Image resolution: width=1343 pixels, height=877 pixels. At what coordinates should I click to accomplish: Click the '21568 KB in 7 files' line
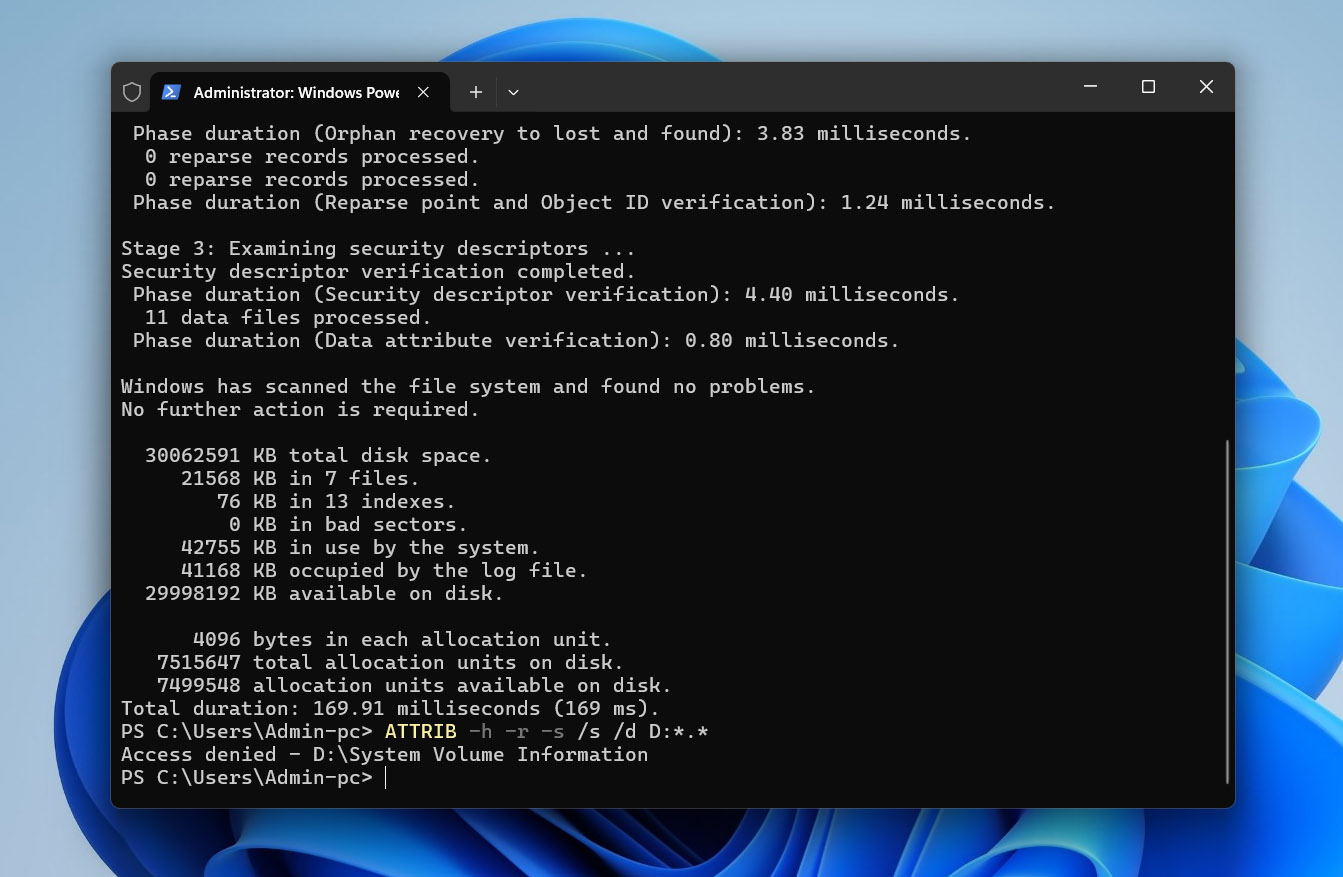point(300,478)
